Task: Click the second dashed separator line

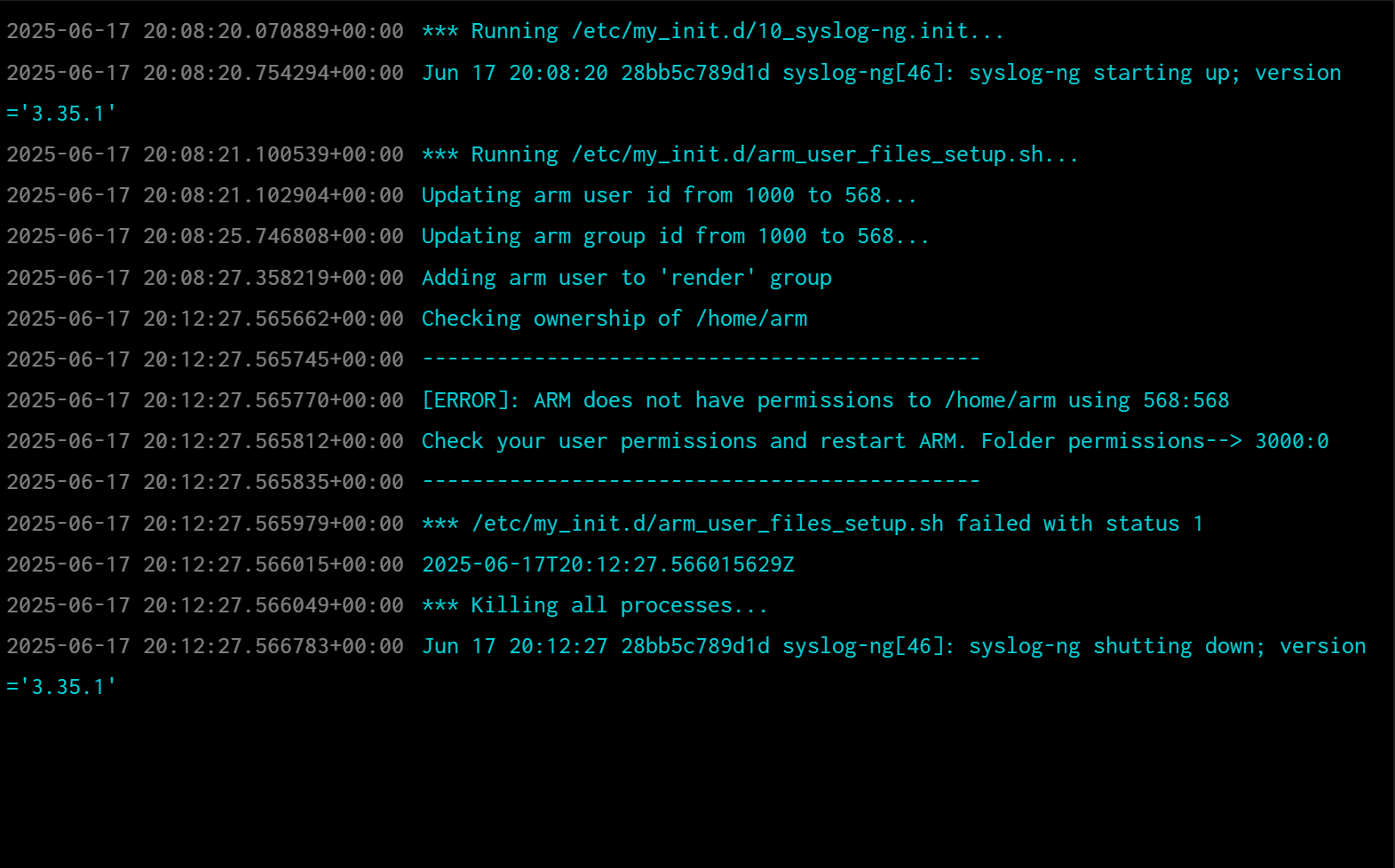Action: 701,482
